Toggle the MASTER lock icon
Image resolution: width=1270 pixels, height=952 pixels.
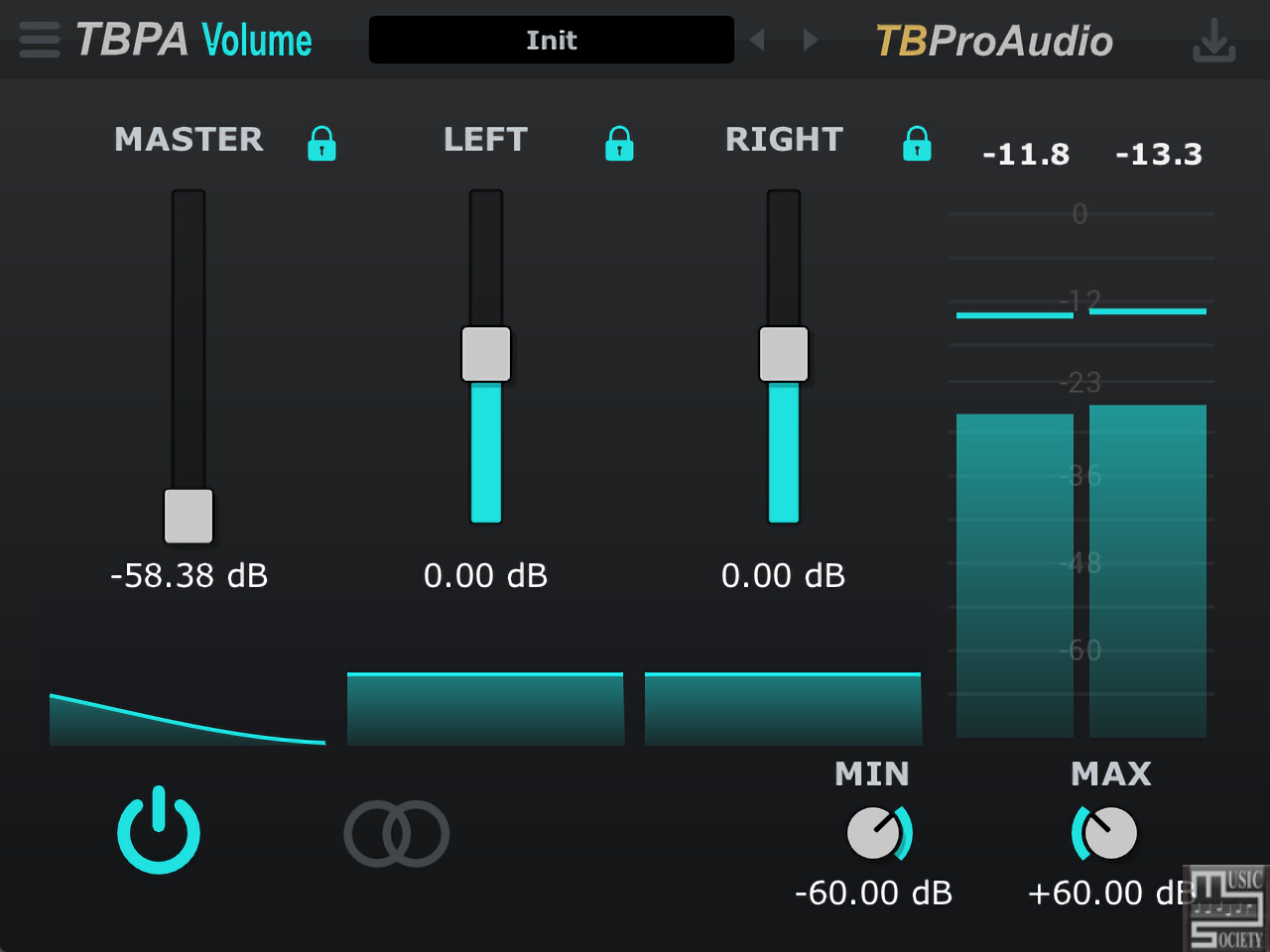[x=321, y=143]
